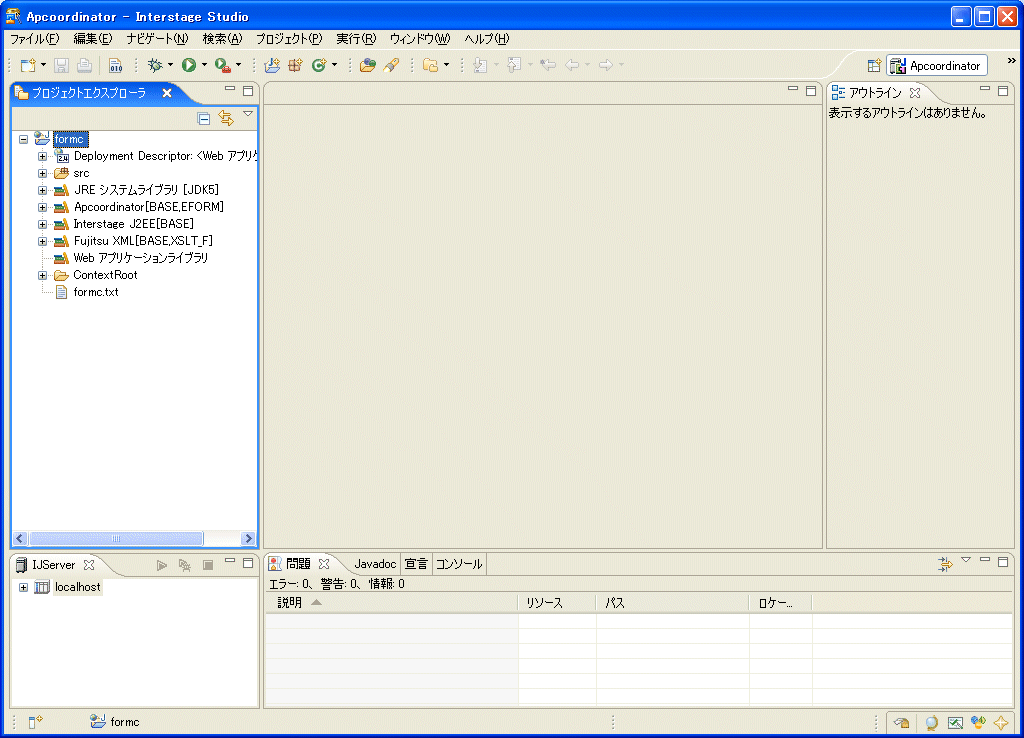Click the new Java class icon
This screenshot has height=738, width=1024.
click(319, 65)
